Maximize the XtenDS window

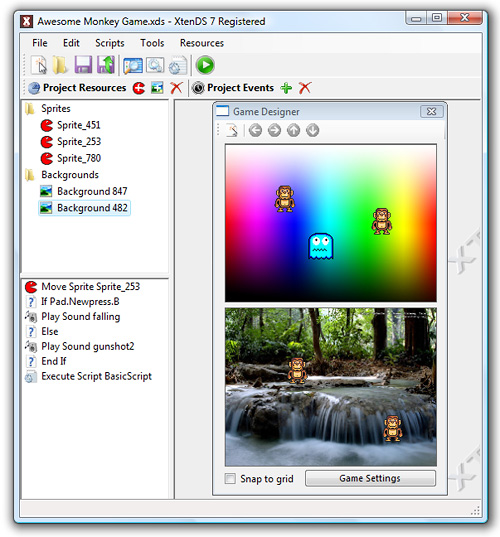click(437, 18)
